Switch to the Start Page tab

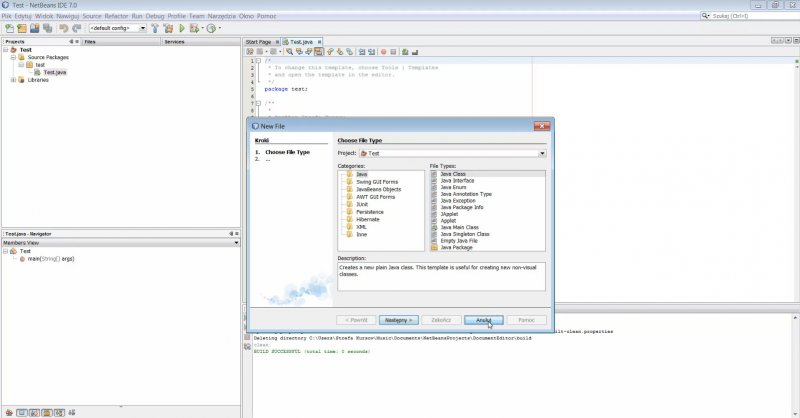[258, 41]
